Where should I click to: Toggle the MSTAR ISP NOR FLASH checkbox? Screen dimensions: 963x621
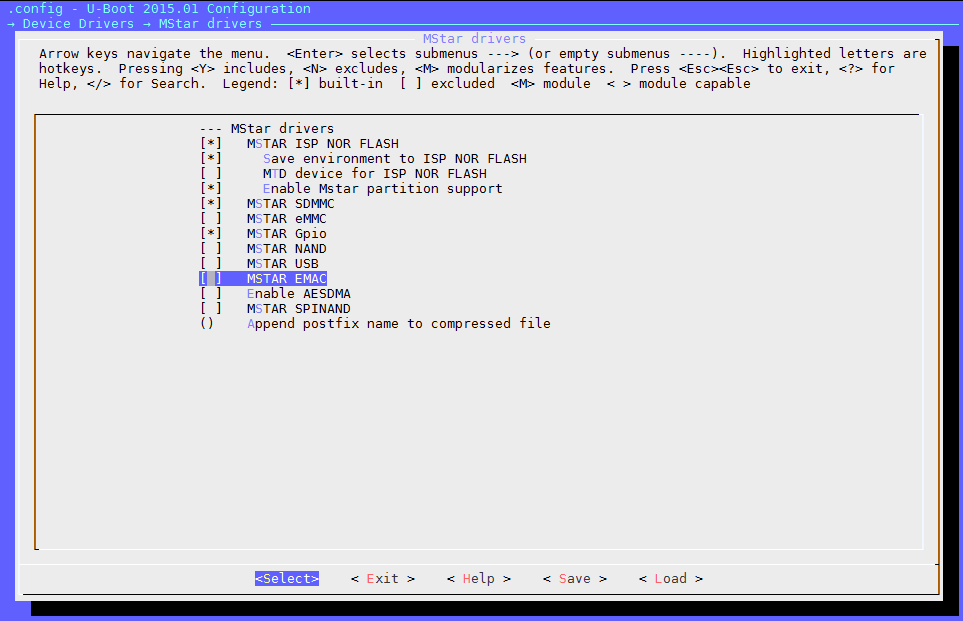click(210, 144)
